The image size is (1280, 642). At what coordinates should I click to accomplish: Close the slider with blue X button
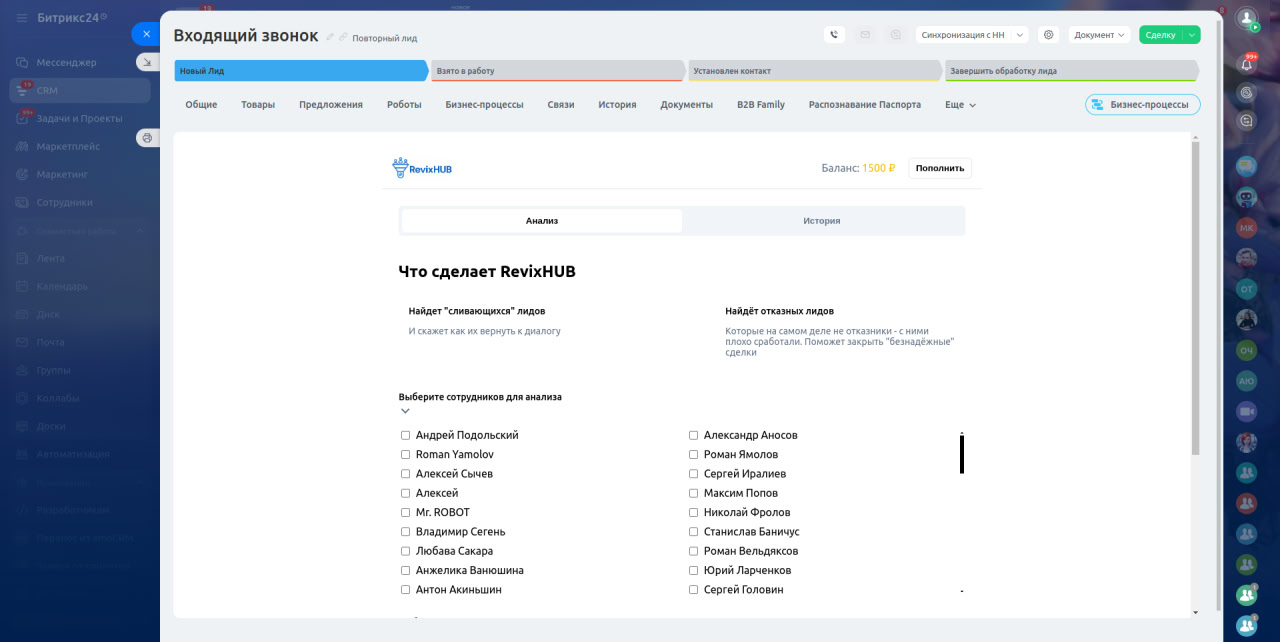tap(146, 34)
